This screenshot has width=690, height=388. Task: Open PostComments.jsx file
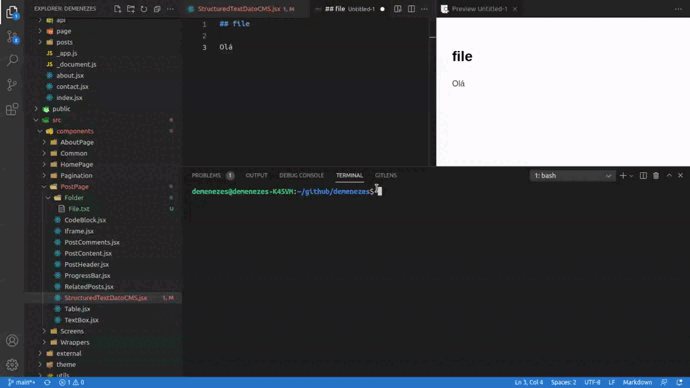point(92,242)
